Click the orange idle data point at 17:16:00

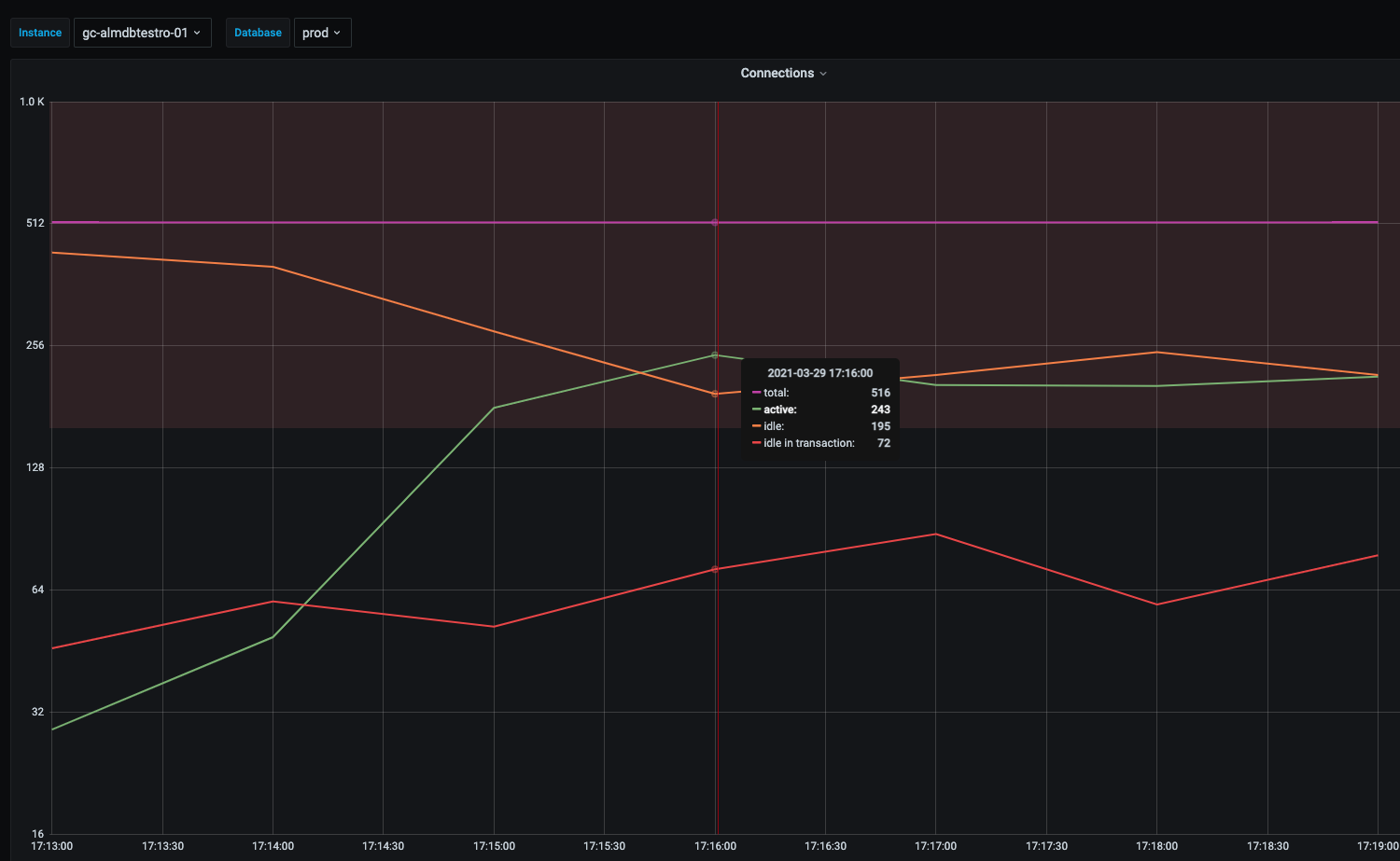point(715,394)
